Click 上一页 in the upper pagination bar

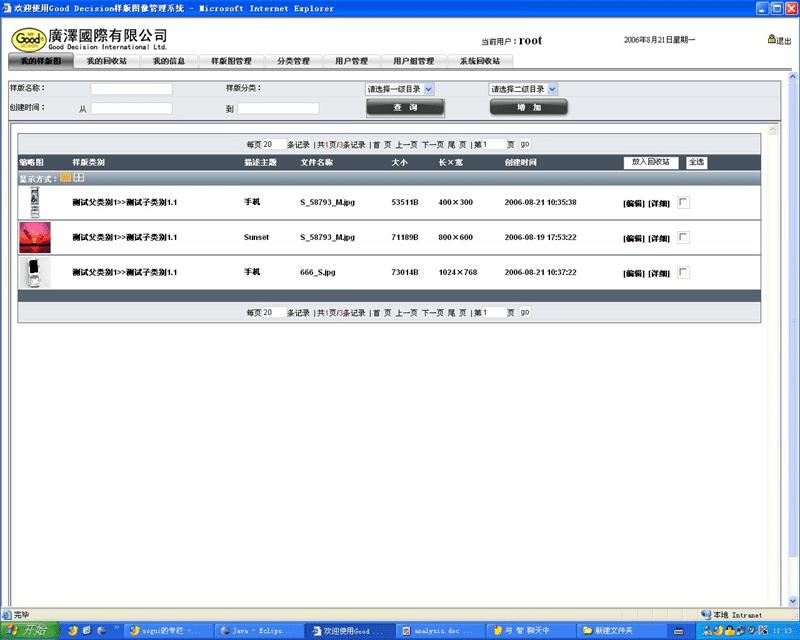pos(407,144)
